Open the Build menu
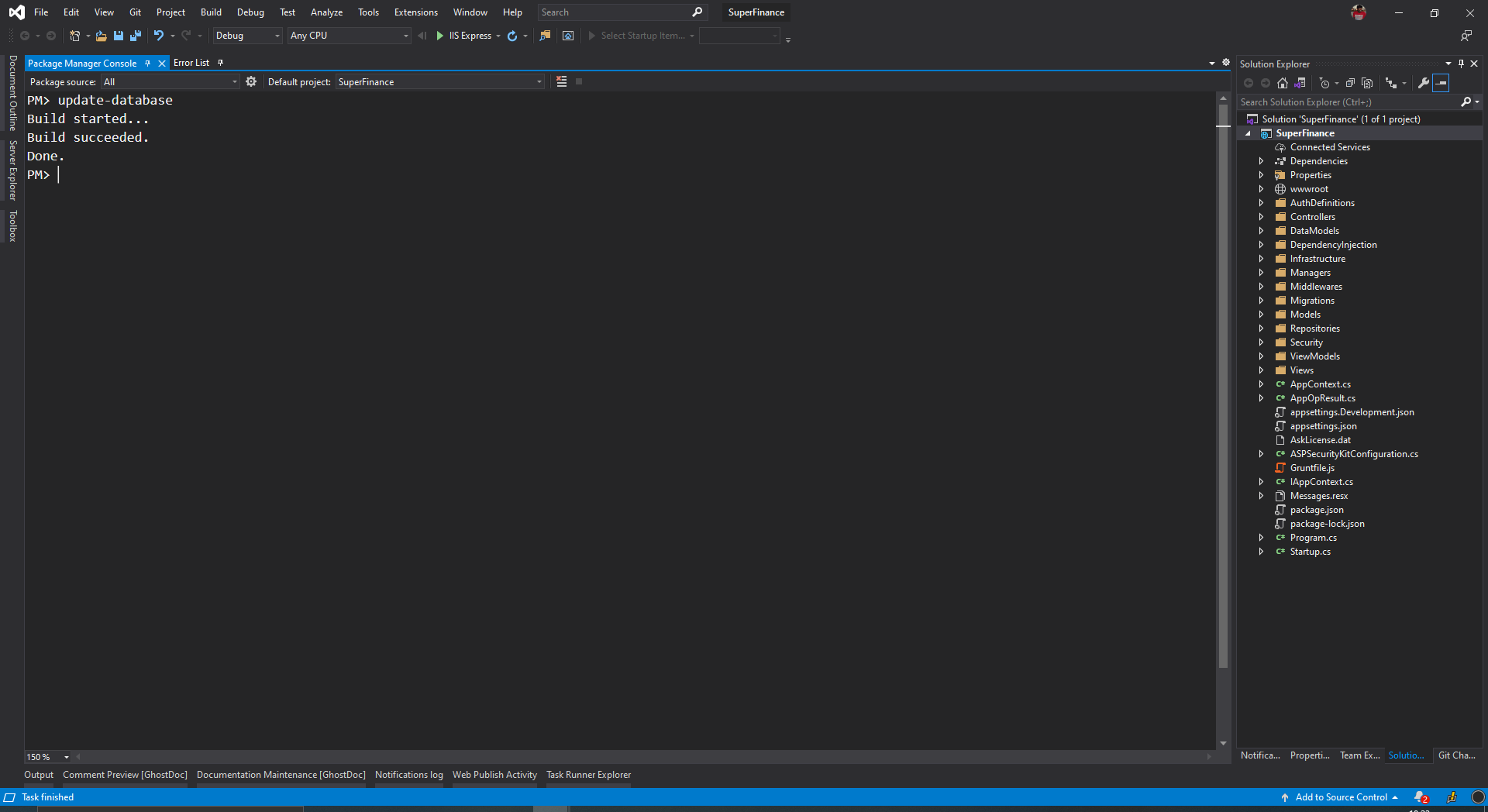The image size is (1488, 812). 211,12
